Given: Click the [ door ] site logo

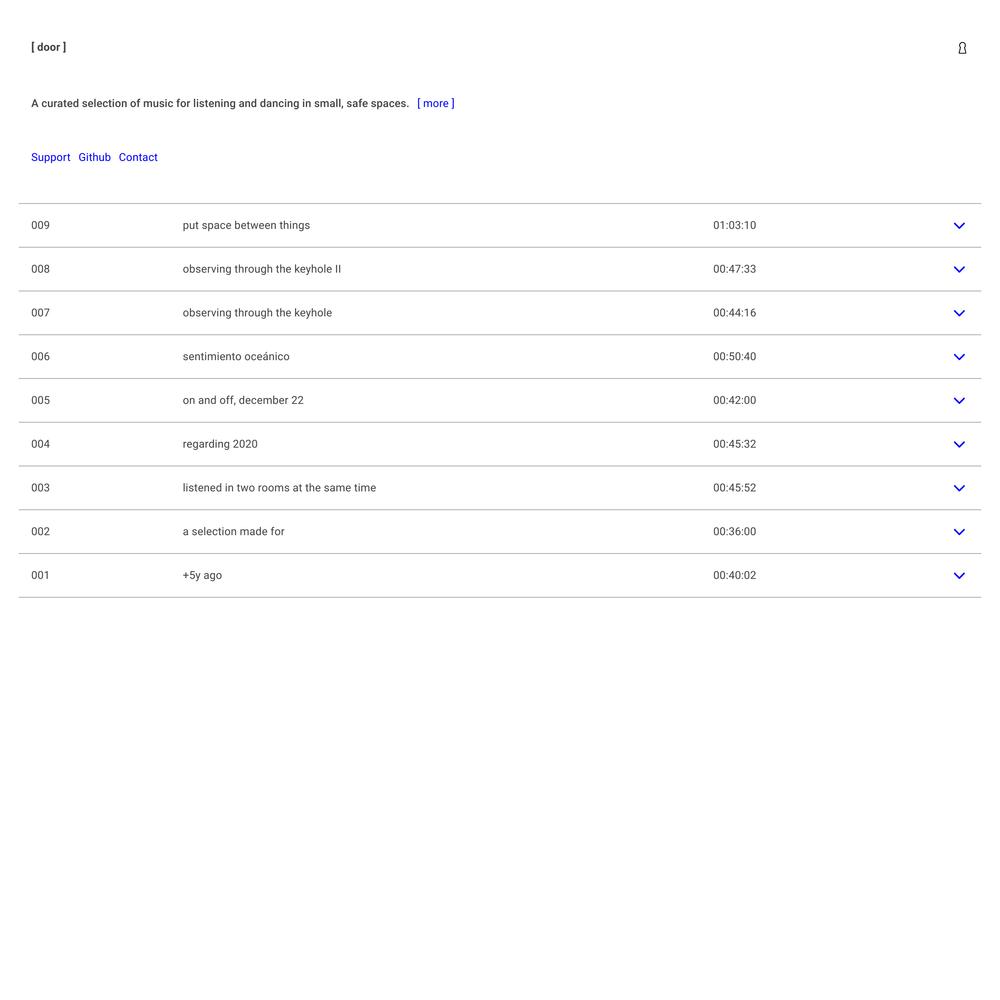Looking at the screenshot, I should pyautogui.click(x=49, y=47).
